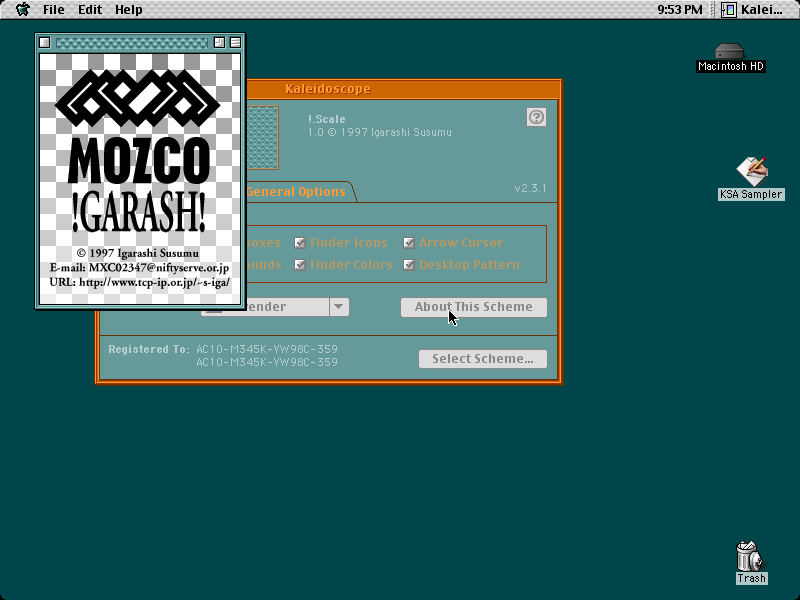This screenshot has width=800, height=600.
Task: Click the "Registered To:" label
Action: tap(149, 349)
